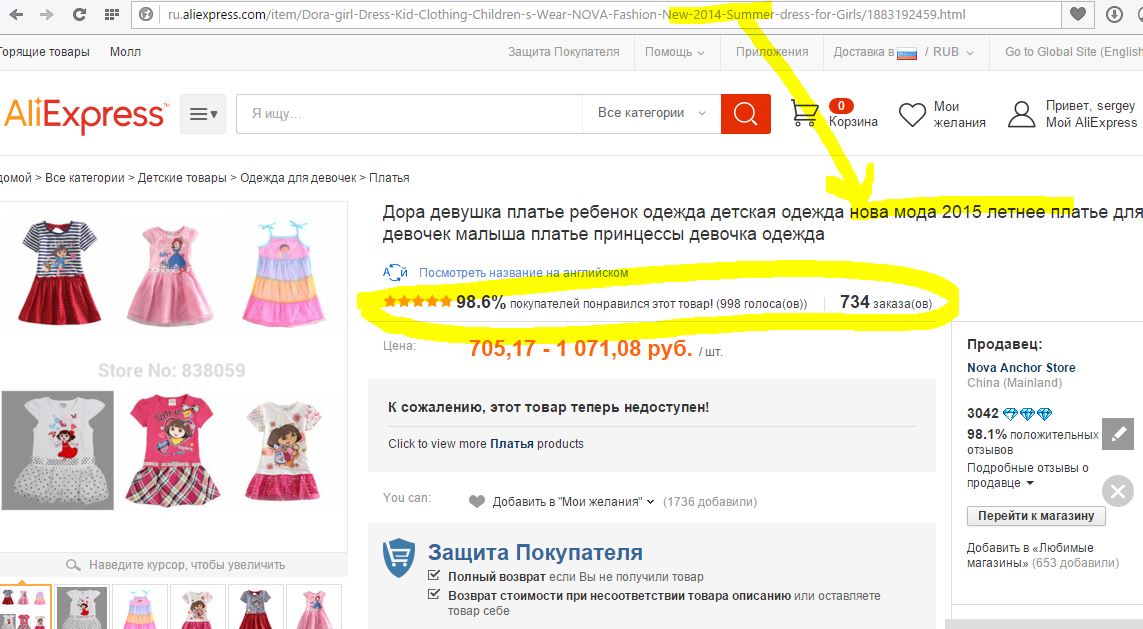Click the browser URL address bar

tap(596, 15)
